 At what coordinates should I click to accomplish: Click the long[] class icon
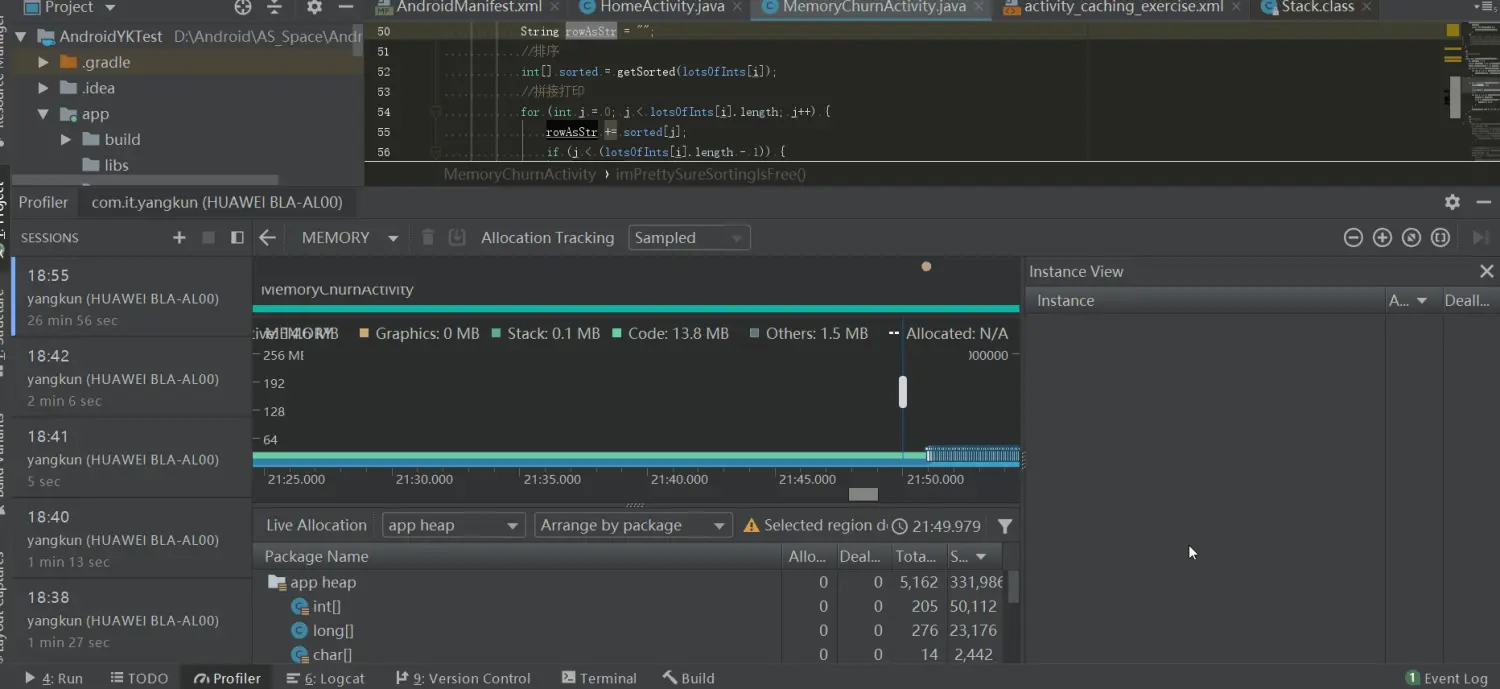299,630
